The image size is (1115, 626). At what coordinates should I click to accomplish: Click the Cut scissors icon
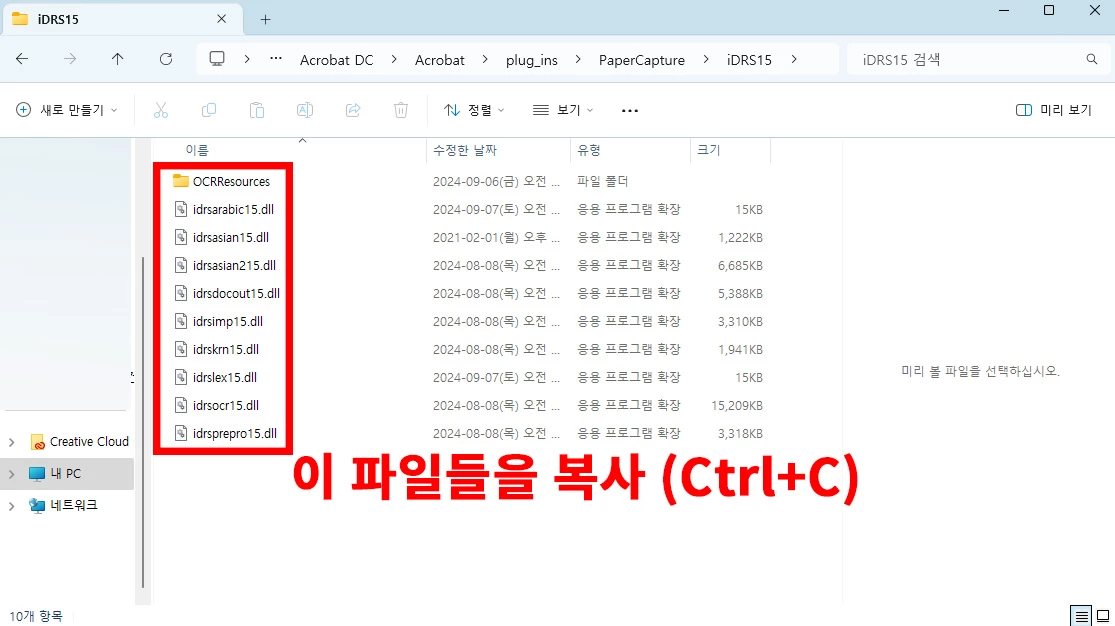(x=161, y=110)
